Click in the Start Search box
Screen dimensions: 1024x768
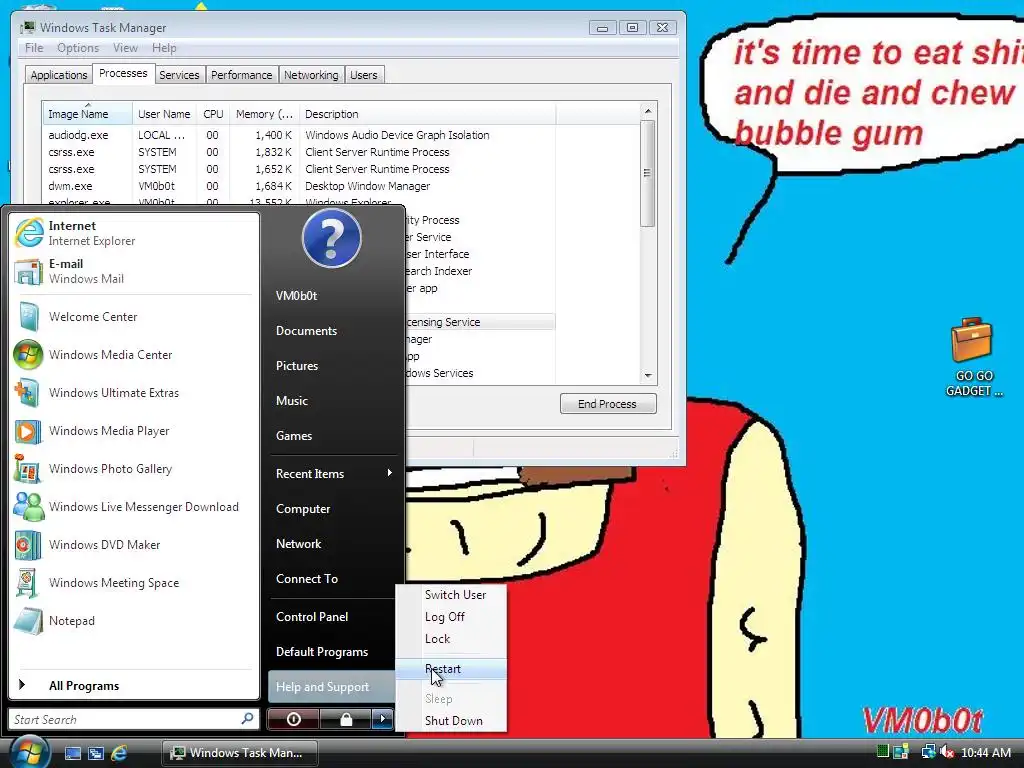tap(124, 719)
